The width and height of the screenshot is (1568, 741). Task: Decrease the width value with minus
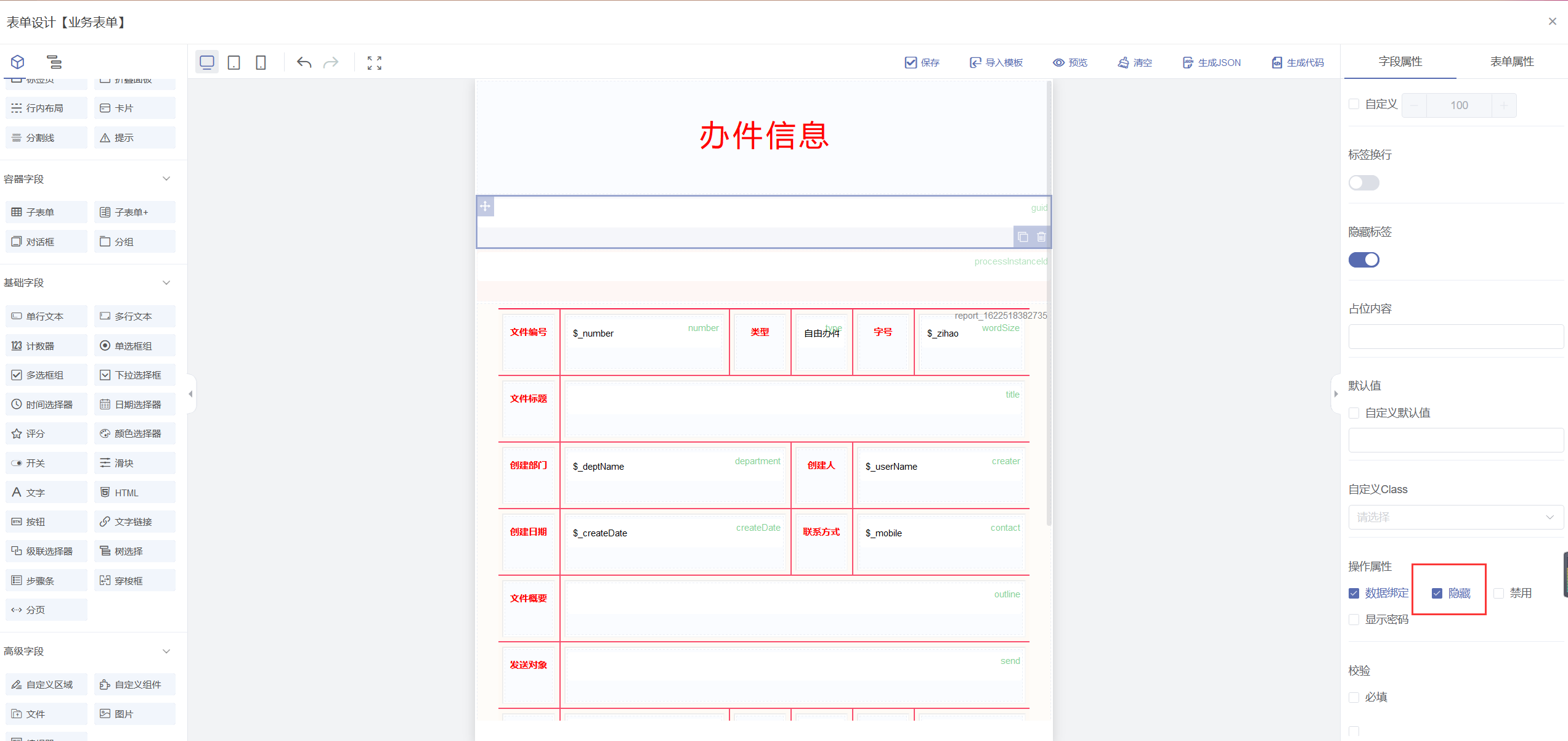1415,105
